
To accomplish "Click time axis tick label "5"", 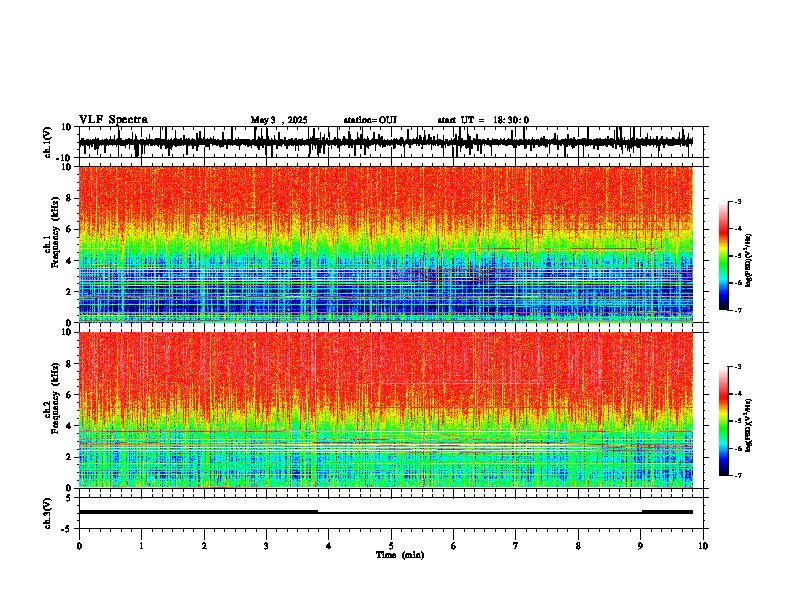I will coord(391,546).
